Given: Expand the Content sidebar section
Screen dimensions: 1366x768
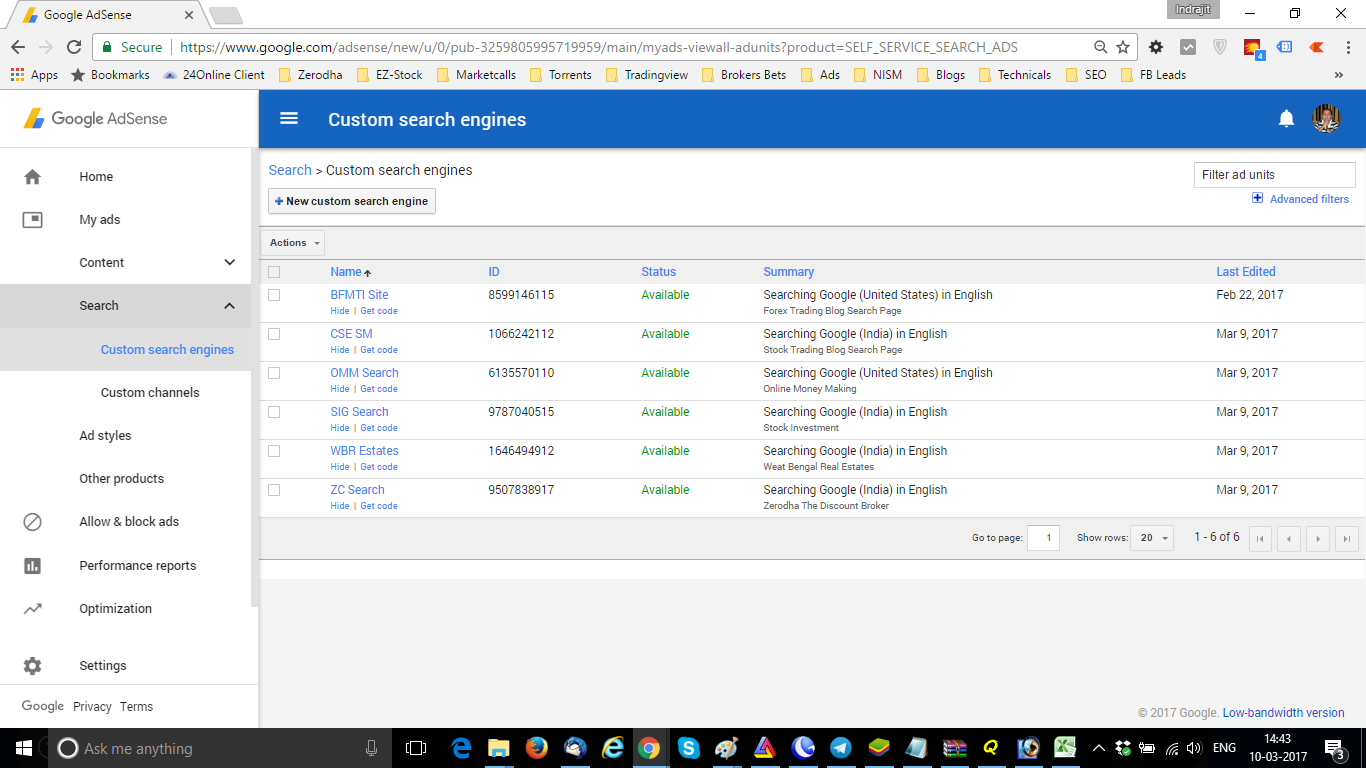Looking at the screenshot, I should tap(229, 263).
